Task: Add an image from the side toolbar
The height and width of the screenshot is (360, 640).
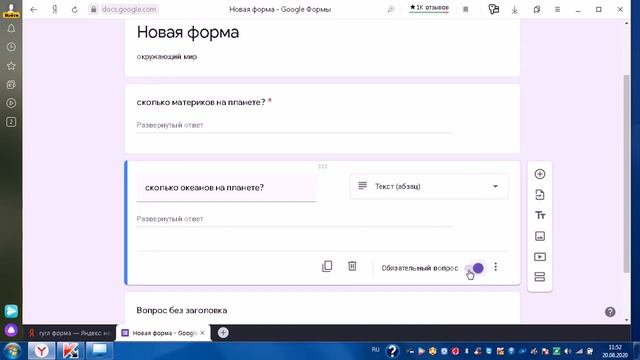Action: tap(540, 236)
